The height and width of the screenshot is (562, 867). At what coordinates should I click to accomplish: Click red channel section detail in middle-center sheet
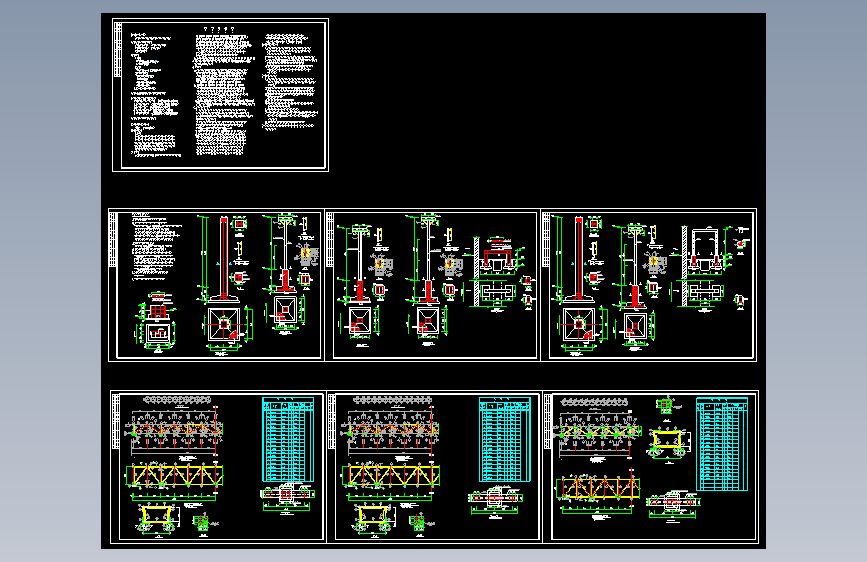point(497,258)
